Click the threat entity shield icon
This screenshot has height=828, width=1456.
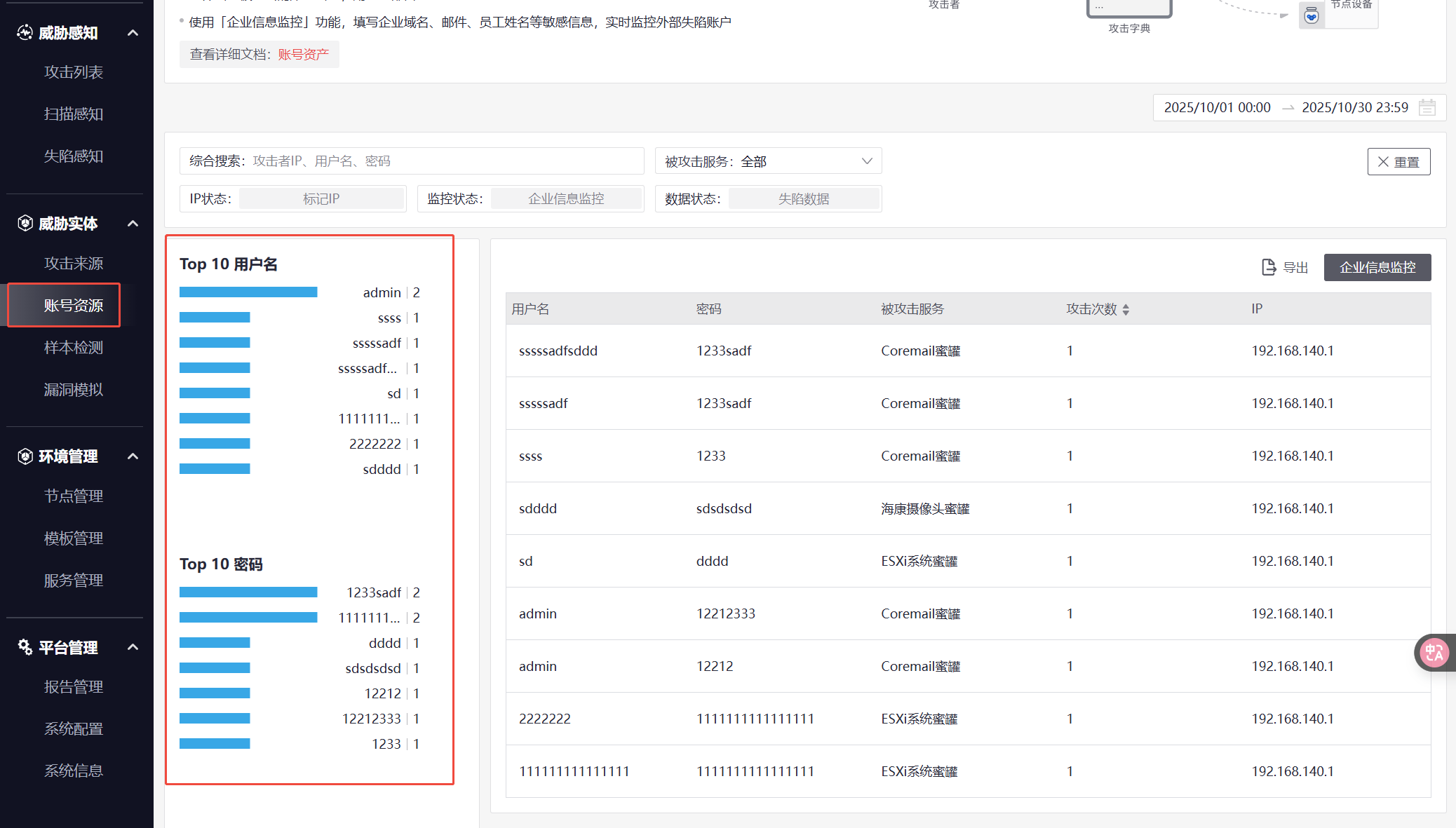click(25, 223)
